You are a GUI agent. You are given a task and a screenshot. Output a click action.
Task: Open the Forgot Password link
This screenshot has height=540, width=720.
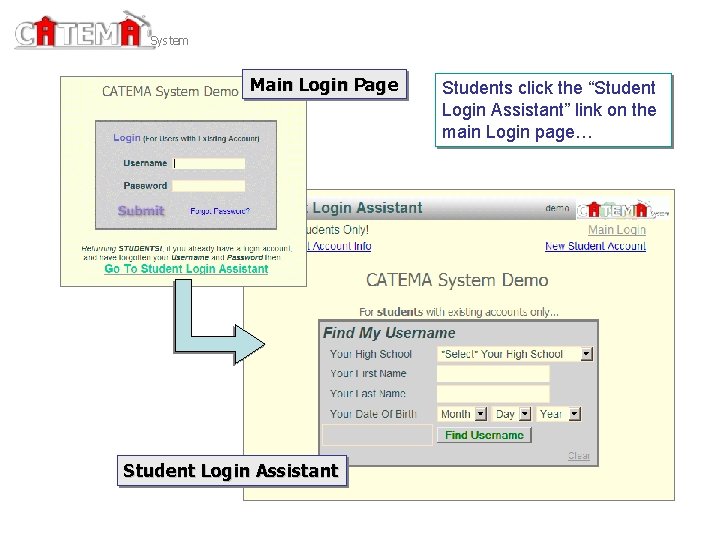[x=220, y=211]
